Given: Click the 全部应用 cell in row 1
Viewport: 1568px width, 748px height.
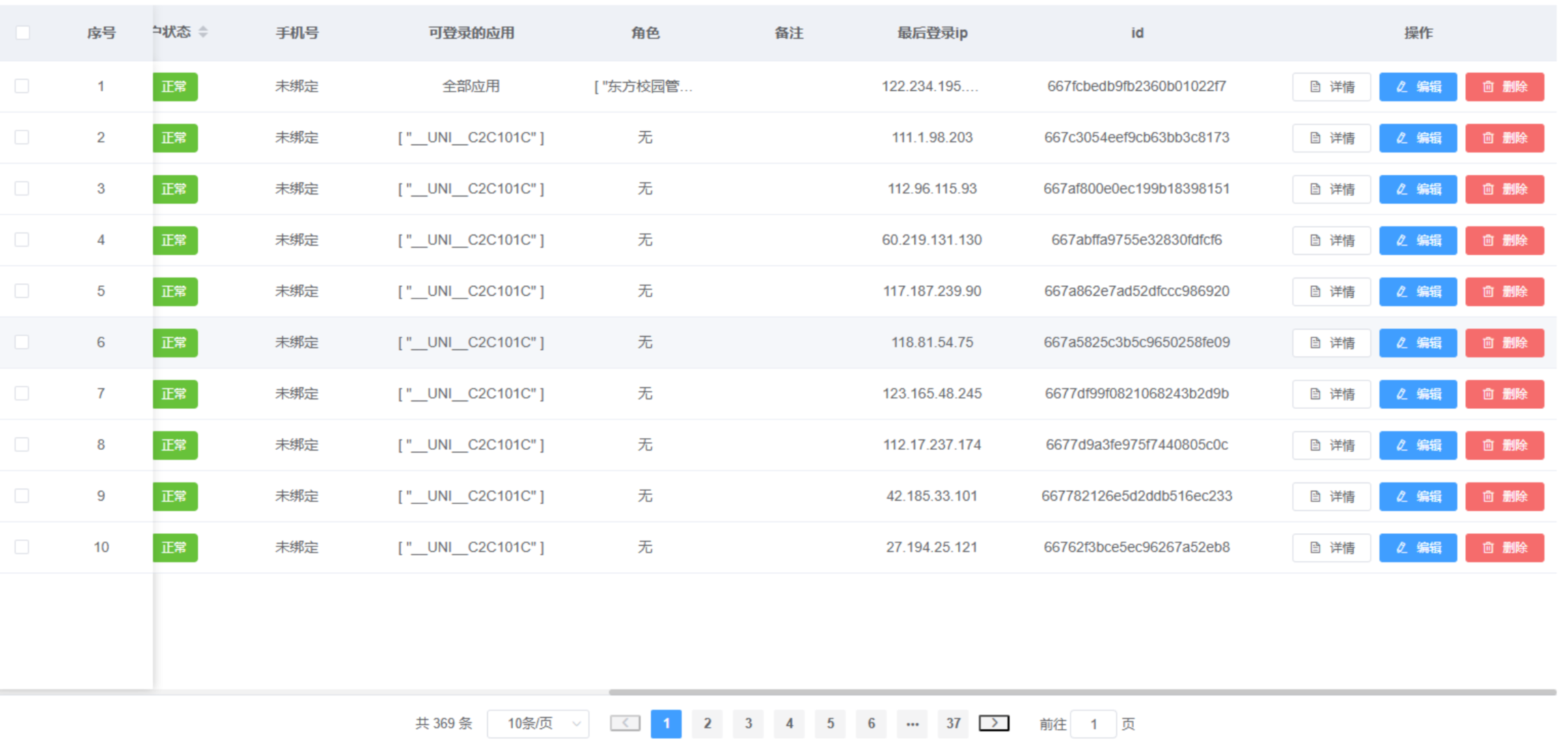Looking at the screenshot, I should pos(471,86).
